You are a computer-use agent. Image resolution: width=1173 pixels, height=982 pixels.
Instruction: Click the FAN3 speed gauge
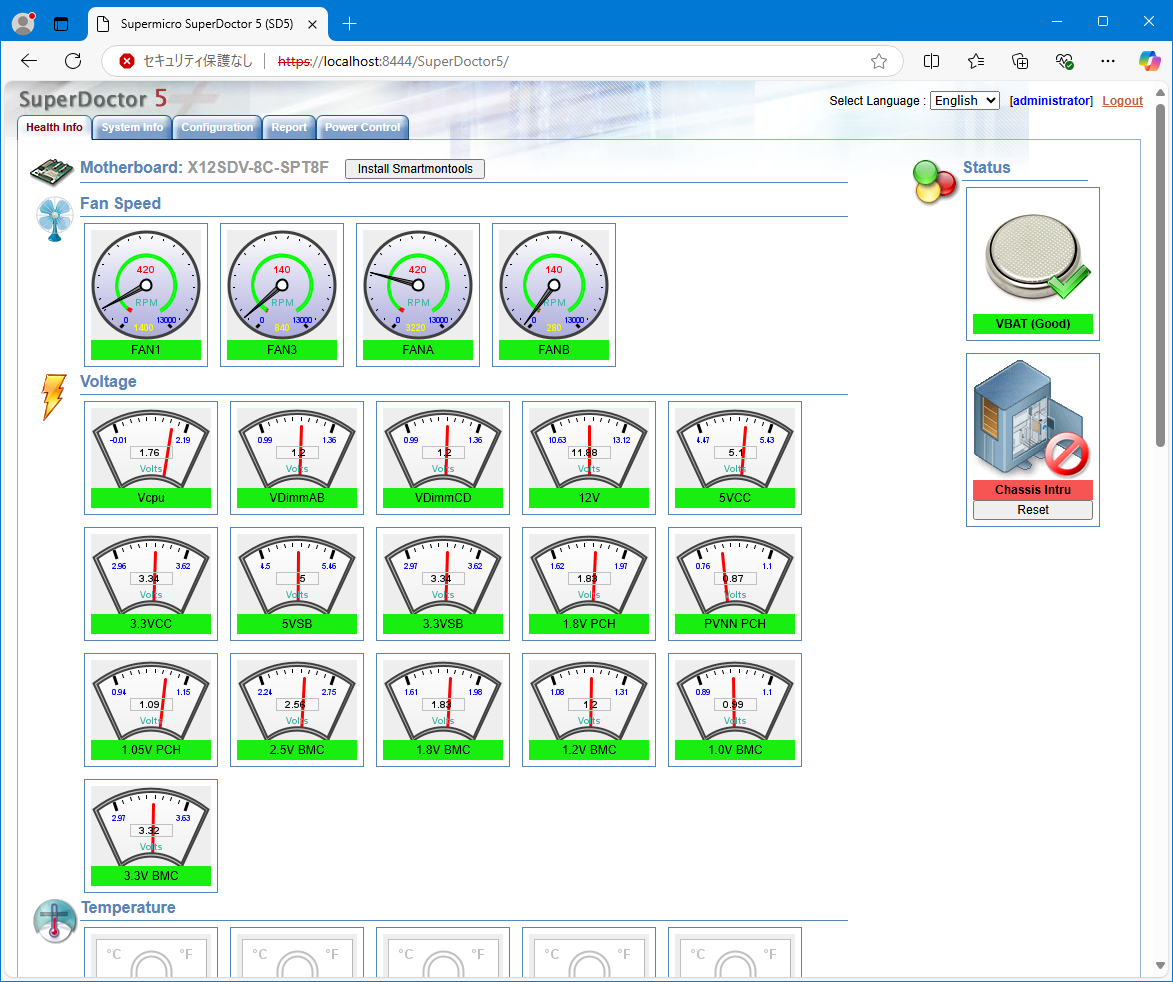click(282, 285)
